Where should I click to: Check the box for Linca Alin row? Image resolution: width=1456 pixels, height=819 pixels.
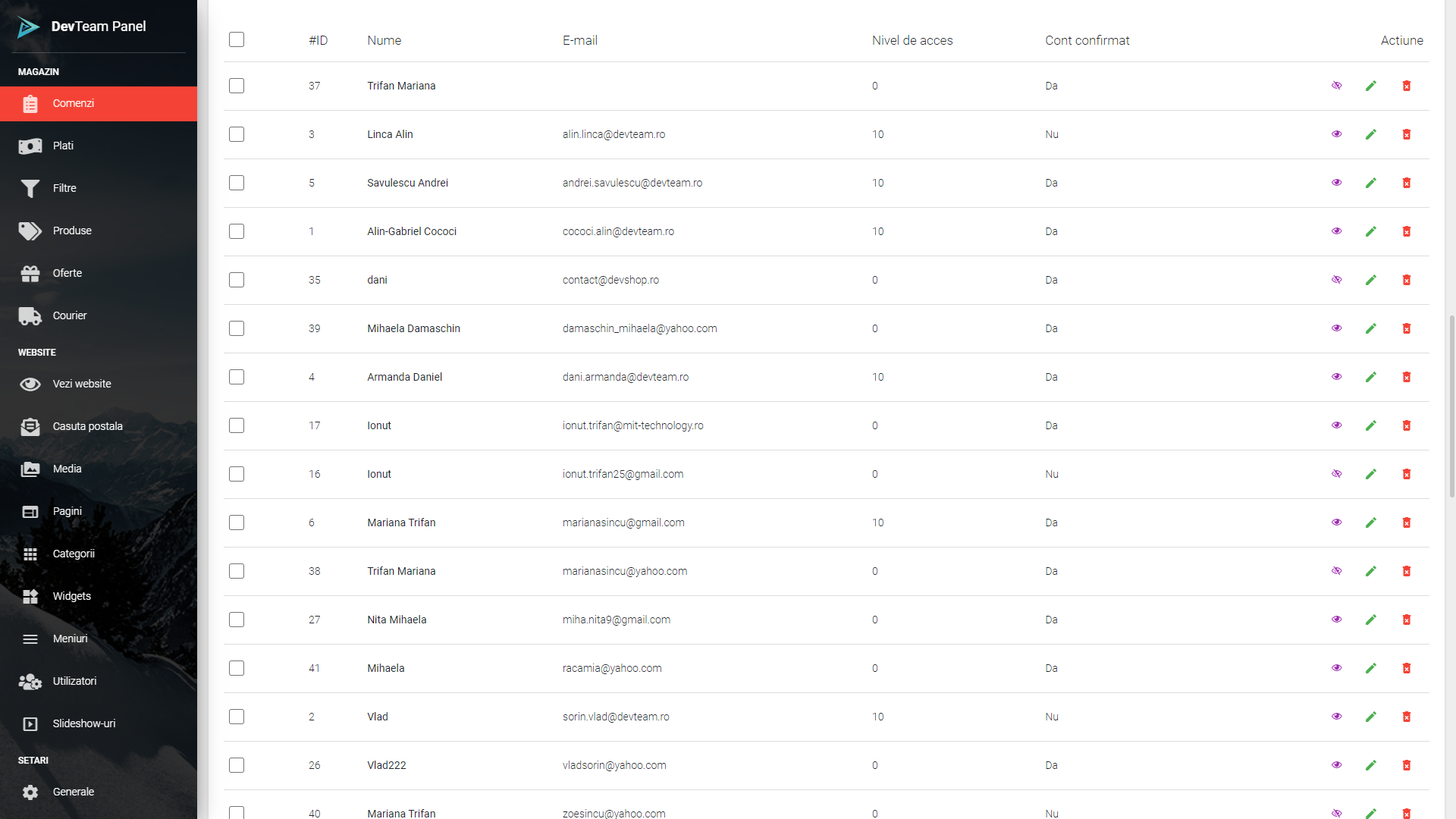237,134
